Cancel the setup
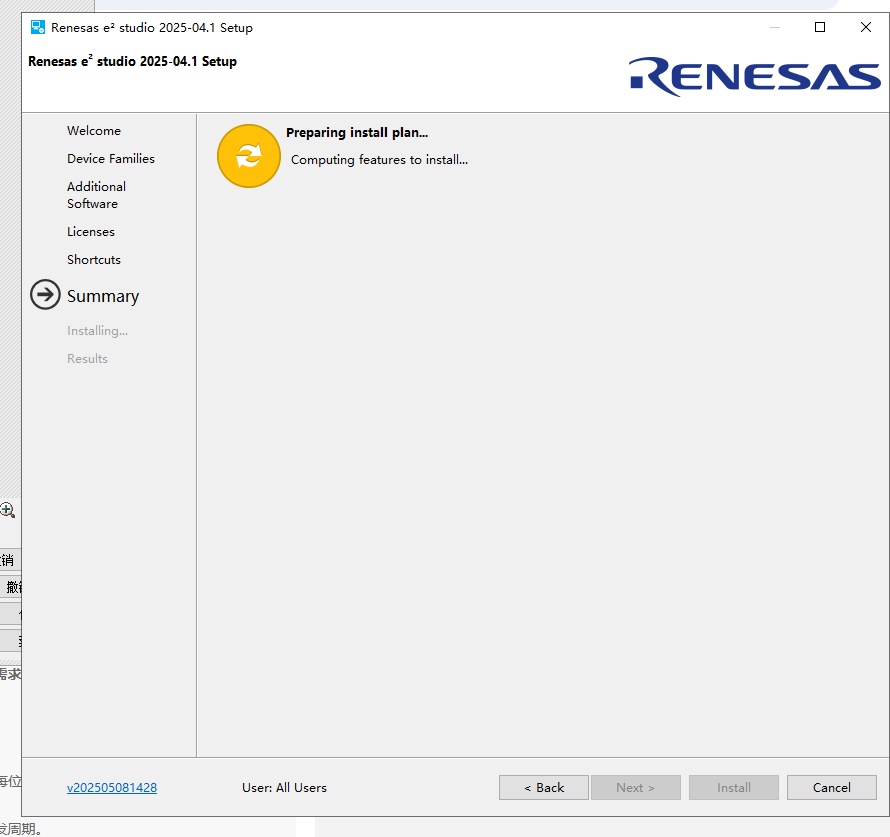The width and height of the screenshot is (890, 837). pyautogui.click(x=832, y=788)
